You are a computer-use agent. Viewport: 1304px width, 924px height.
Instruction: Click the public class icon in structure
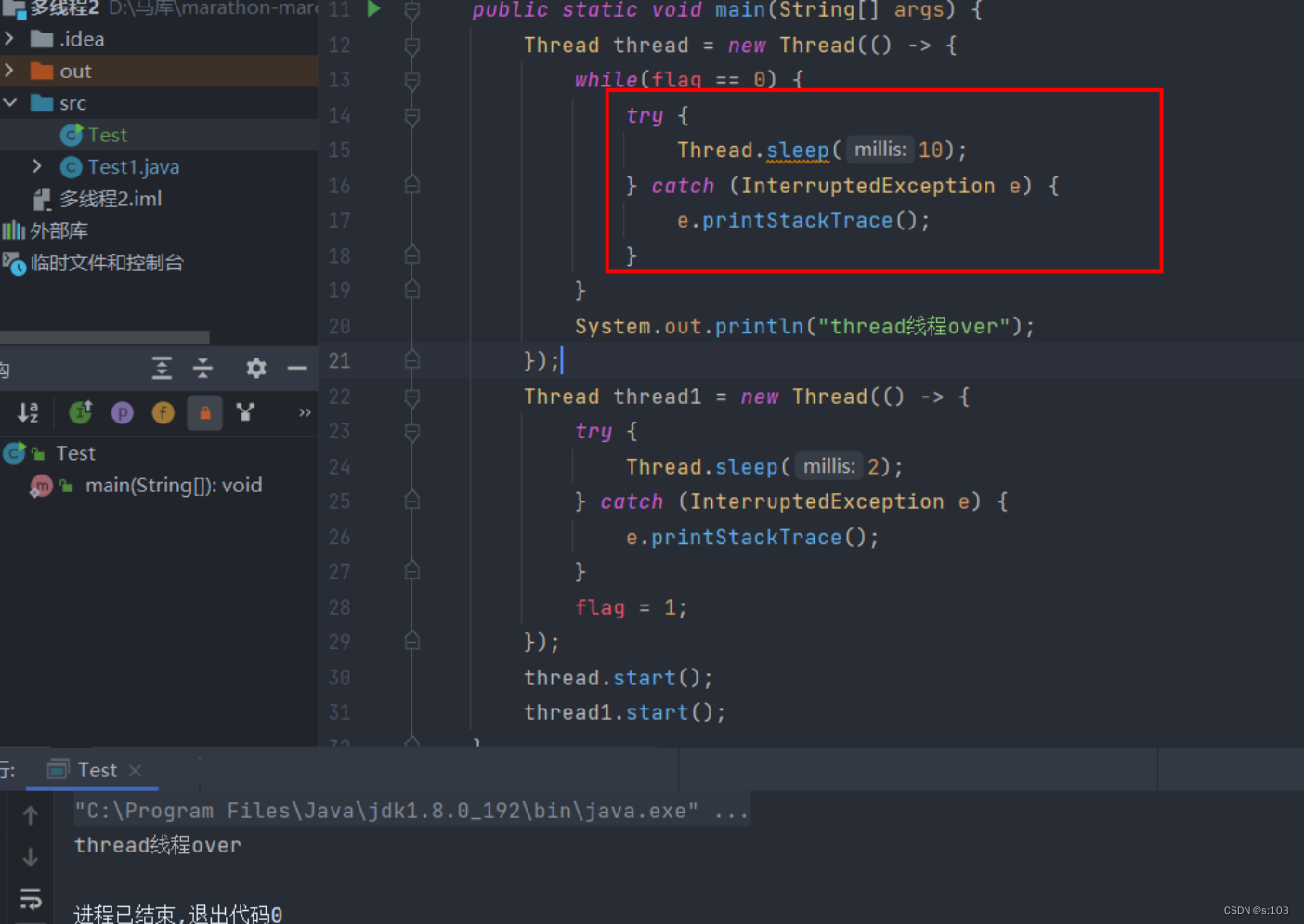[x=14, y=453]
